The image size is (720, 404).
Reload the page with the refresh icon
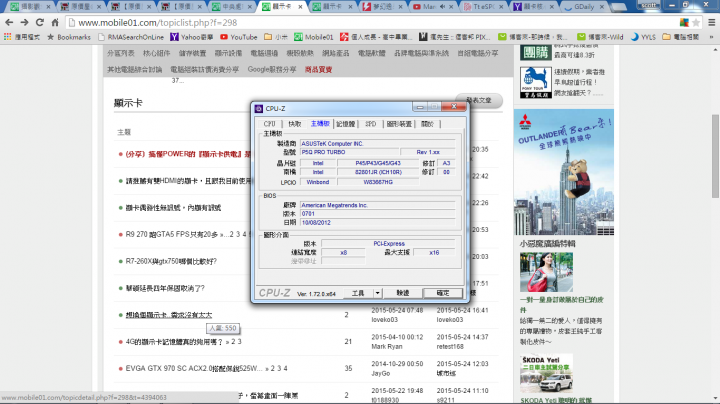[40, 22]
